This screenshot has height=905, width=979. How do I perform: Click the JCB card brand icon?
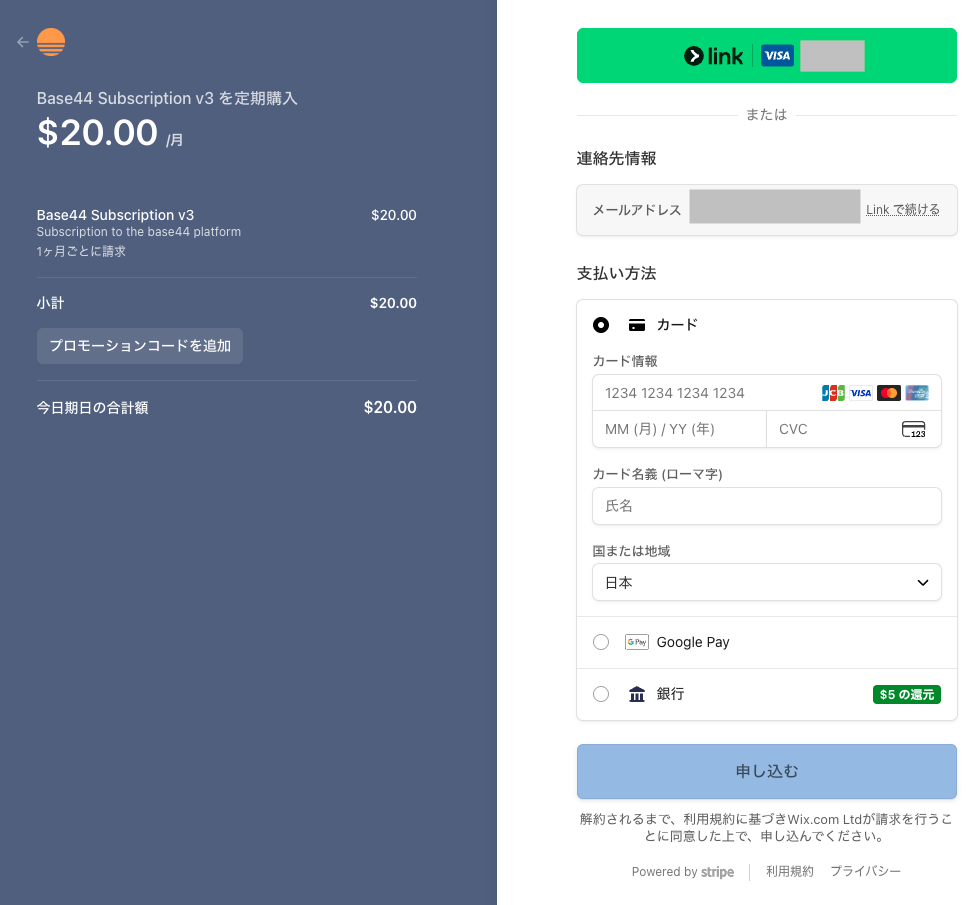(x=833, y=393)
